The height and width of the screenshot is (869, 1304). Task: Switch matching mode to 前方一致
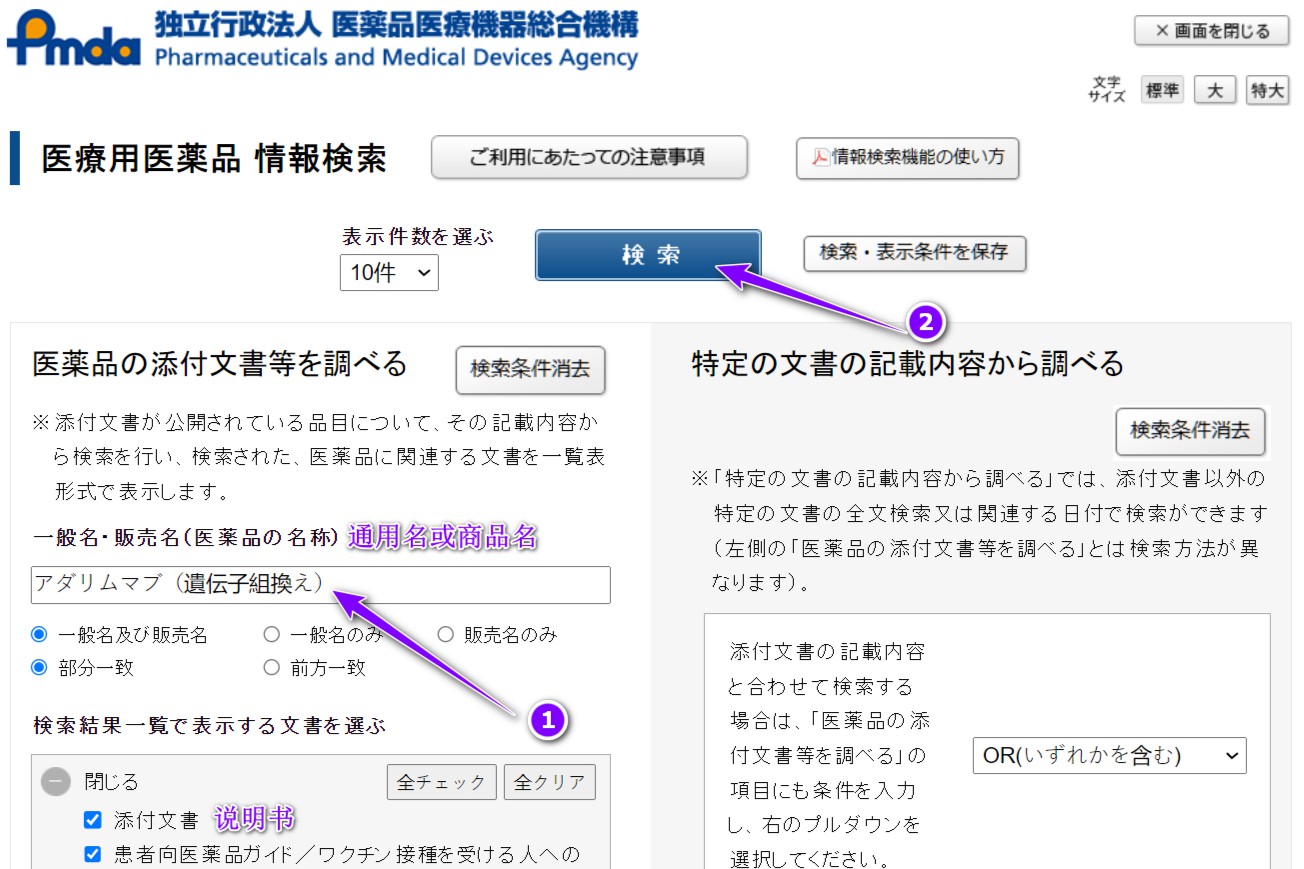(270, 666)
